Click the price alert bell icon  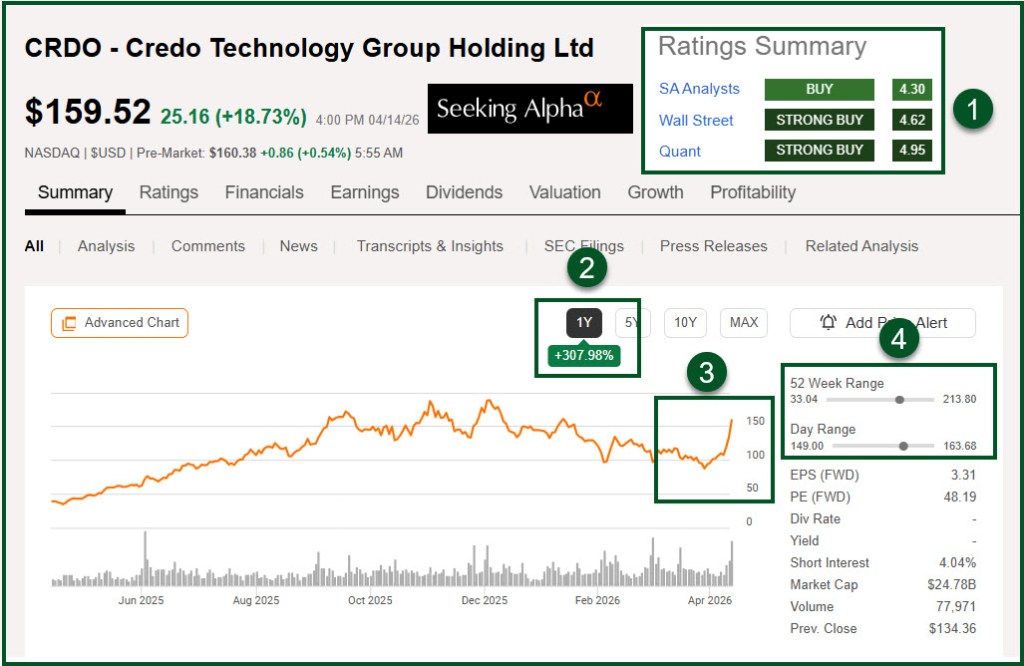point(828,322)
